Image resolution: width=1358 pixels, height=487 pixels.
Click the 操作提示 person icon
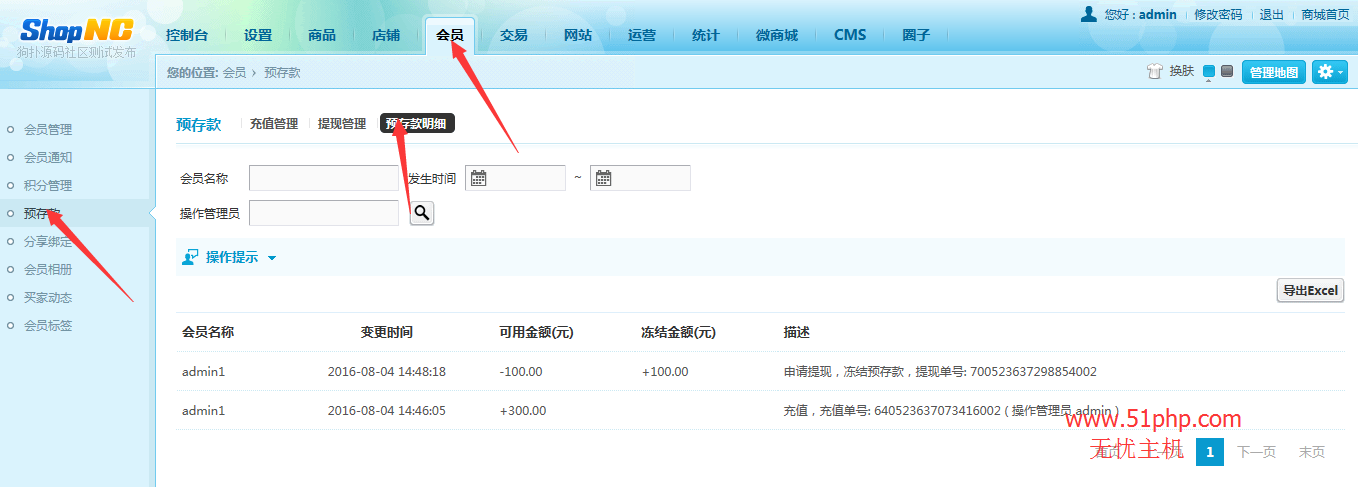tap(190, 258)
